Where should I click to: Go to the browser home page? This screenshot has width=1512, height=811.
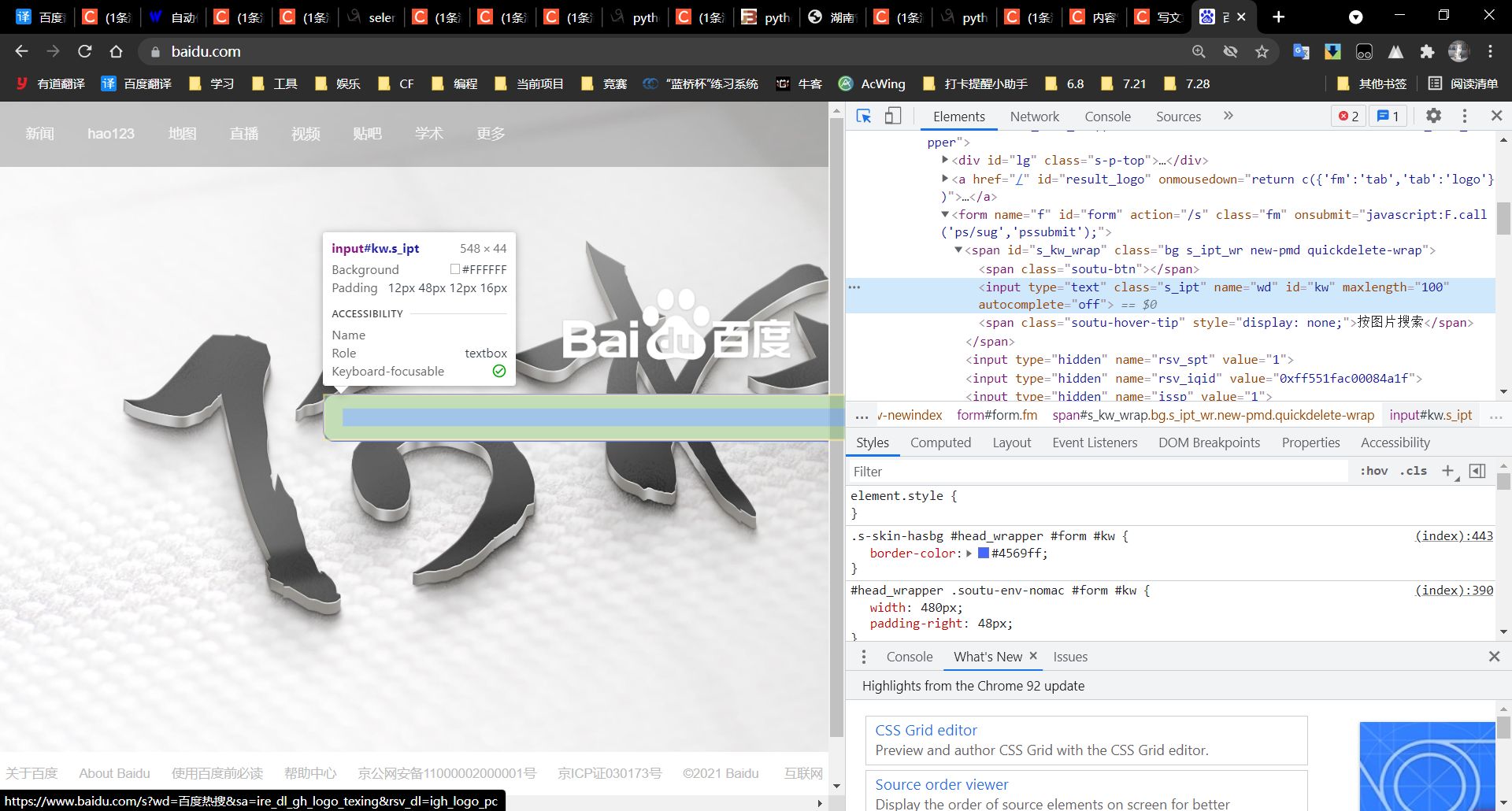click(x=116, y=51)
